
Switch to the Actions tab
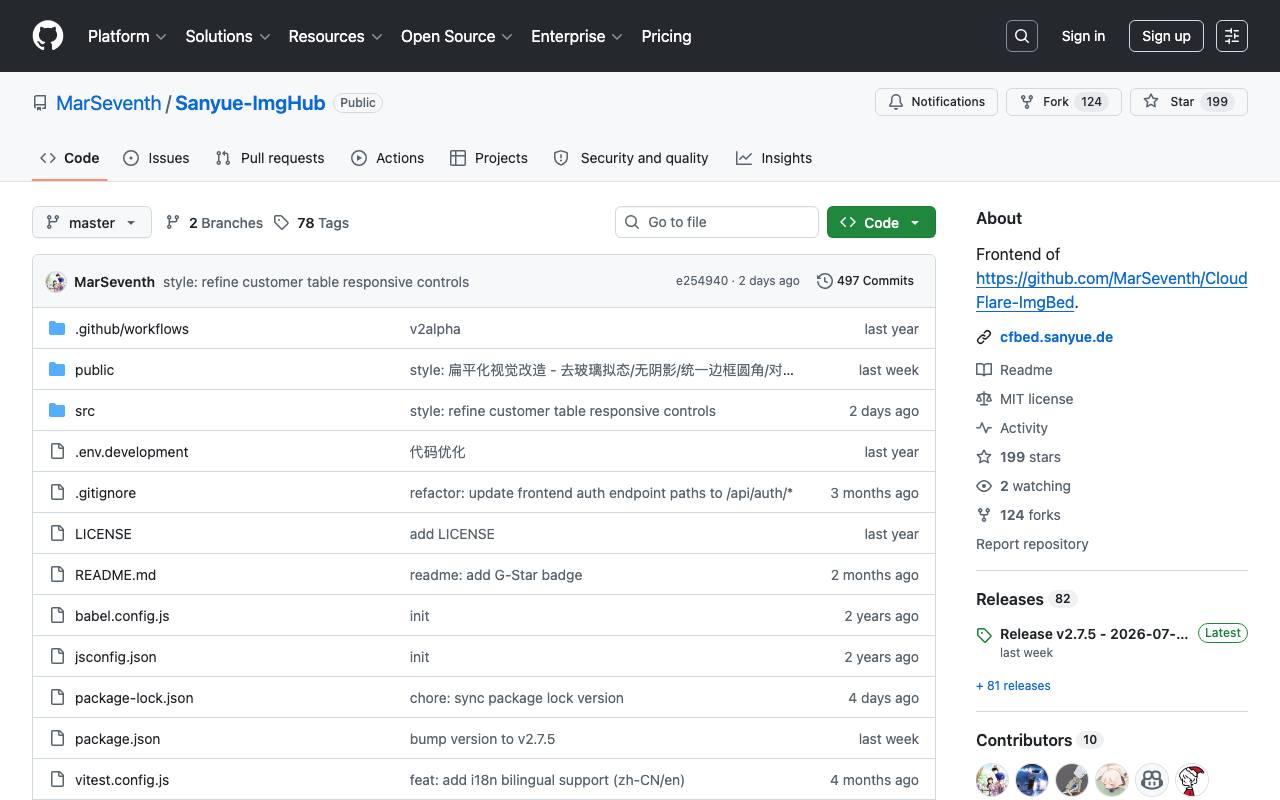(x=388, y=158)
